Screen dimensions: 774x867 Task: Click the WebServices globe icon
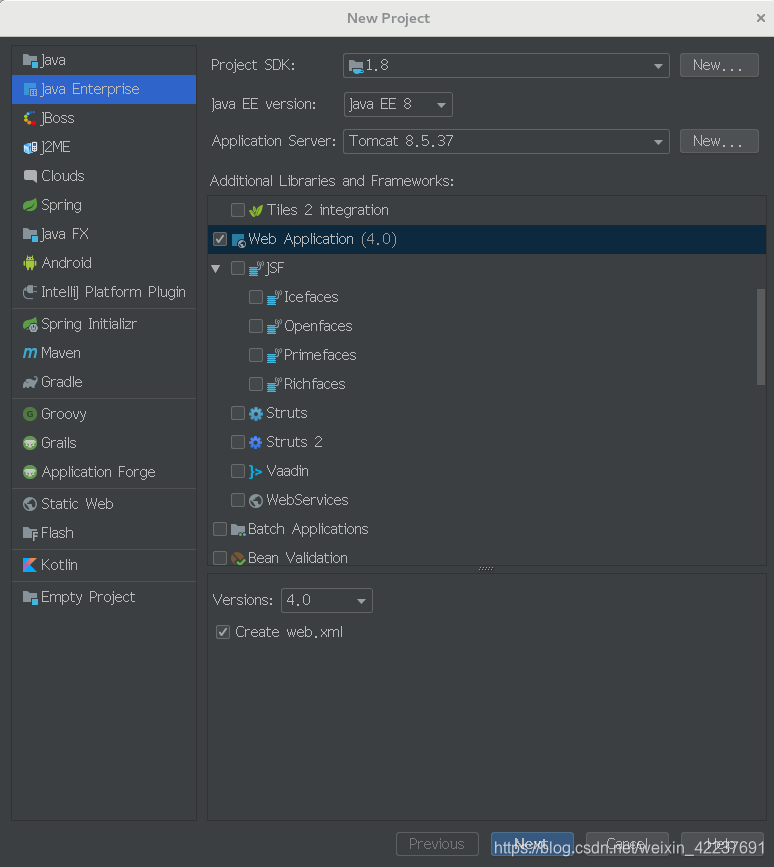(255, 500)
